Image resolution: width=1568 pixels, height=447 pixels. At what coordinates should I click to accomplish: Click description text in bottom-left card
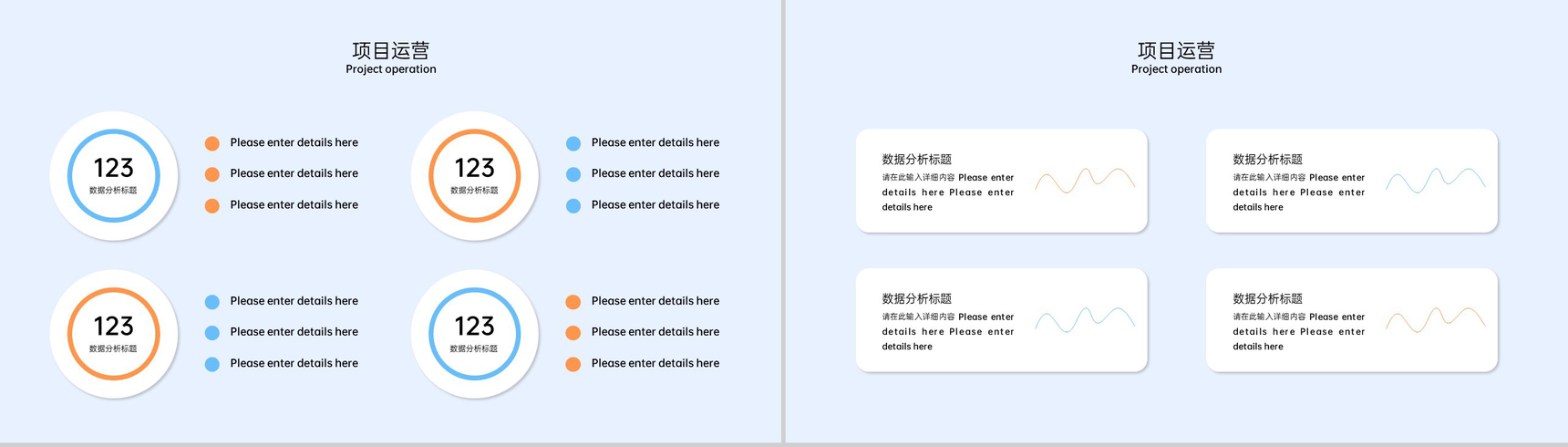tap(948, 332)
